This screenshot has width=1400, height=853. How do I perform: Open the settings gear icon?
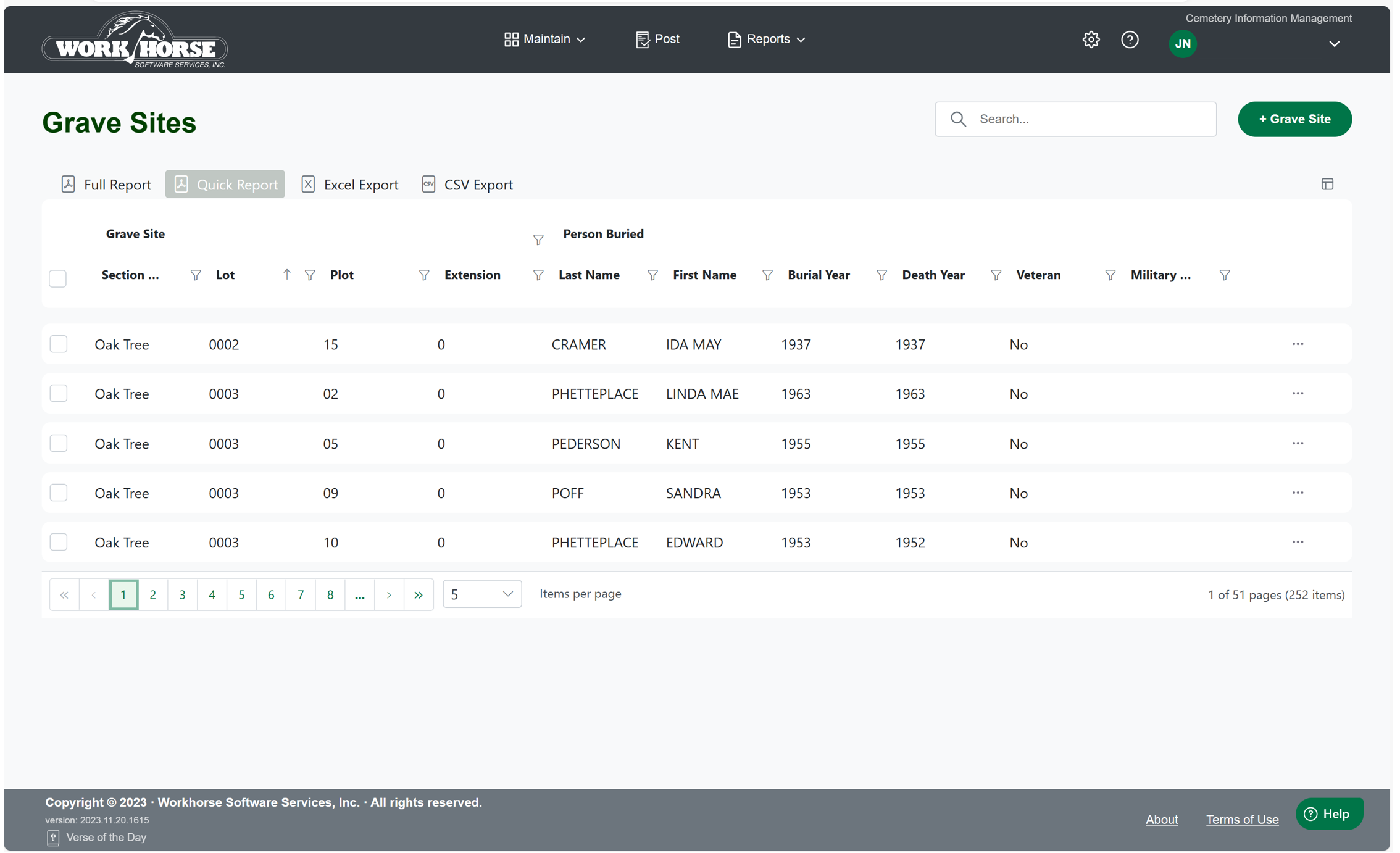coord(1091,40)
